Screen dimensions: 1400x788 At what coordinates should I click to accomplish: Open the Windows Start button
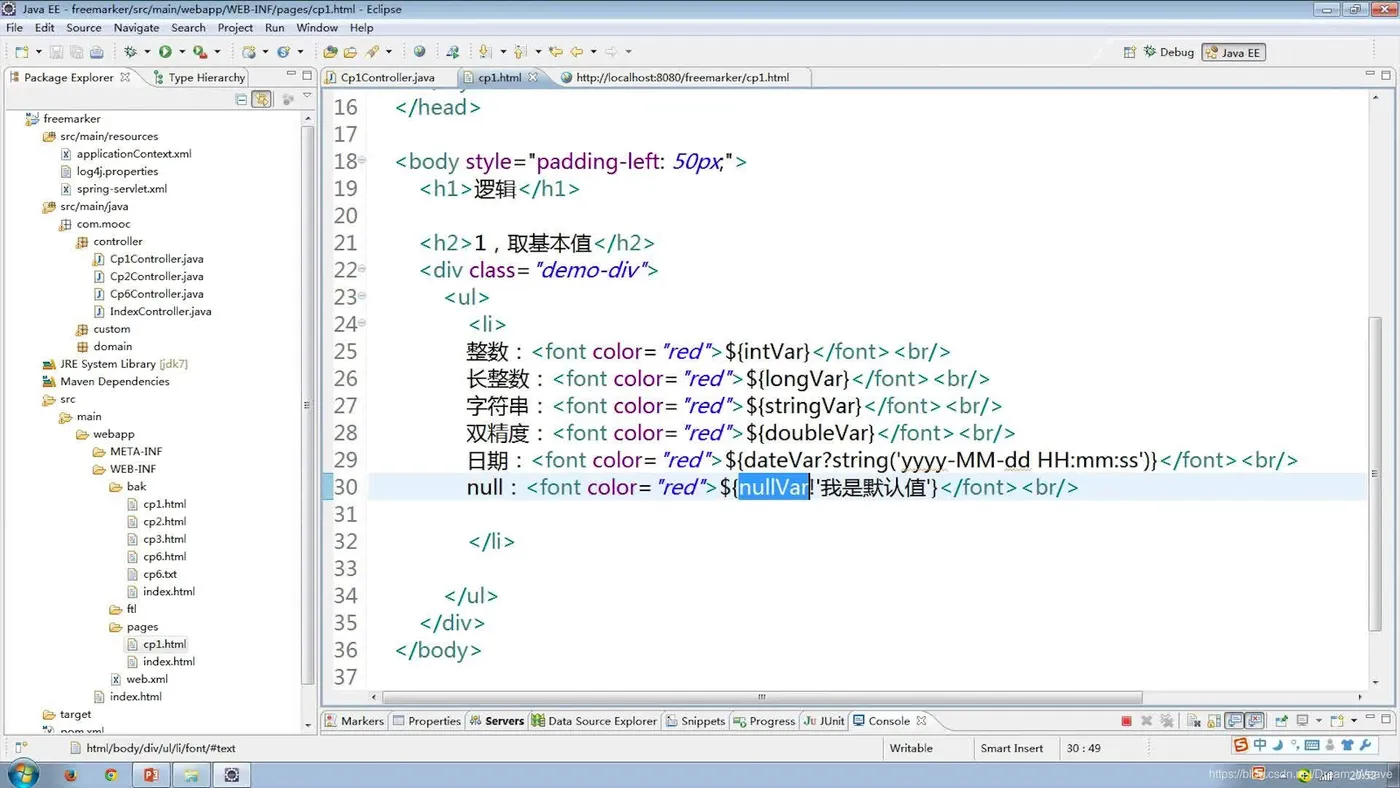22,774
